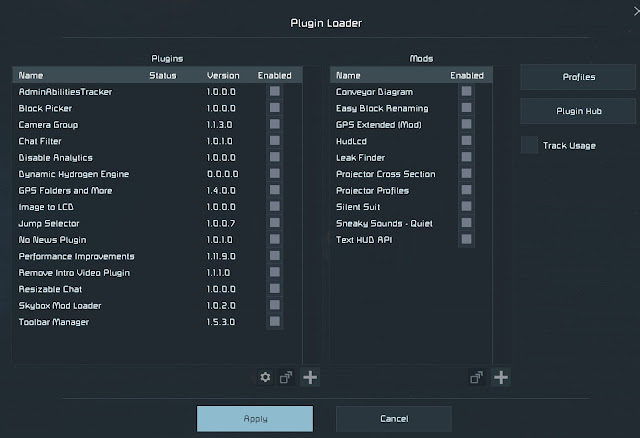Image resolution: width=640 pixels, height=438 pixels.
Task: Select the Performance Improvements row name
Action: (x=76, y=256)
